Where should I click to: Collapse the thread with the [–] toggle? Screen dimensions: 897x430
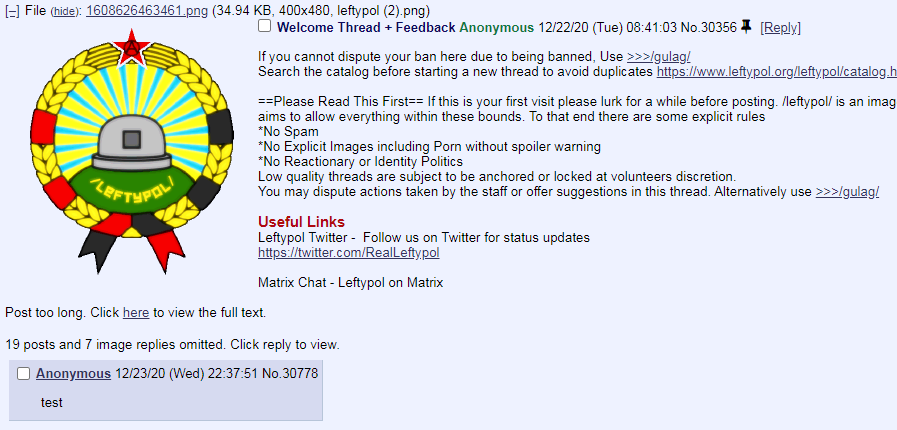point(12,11)
